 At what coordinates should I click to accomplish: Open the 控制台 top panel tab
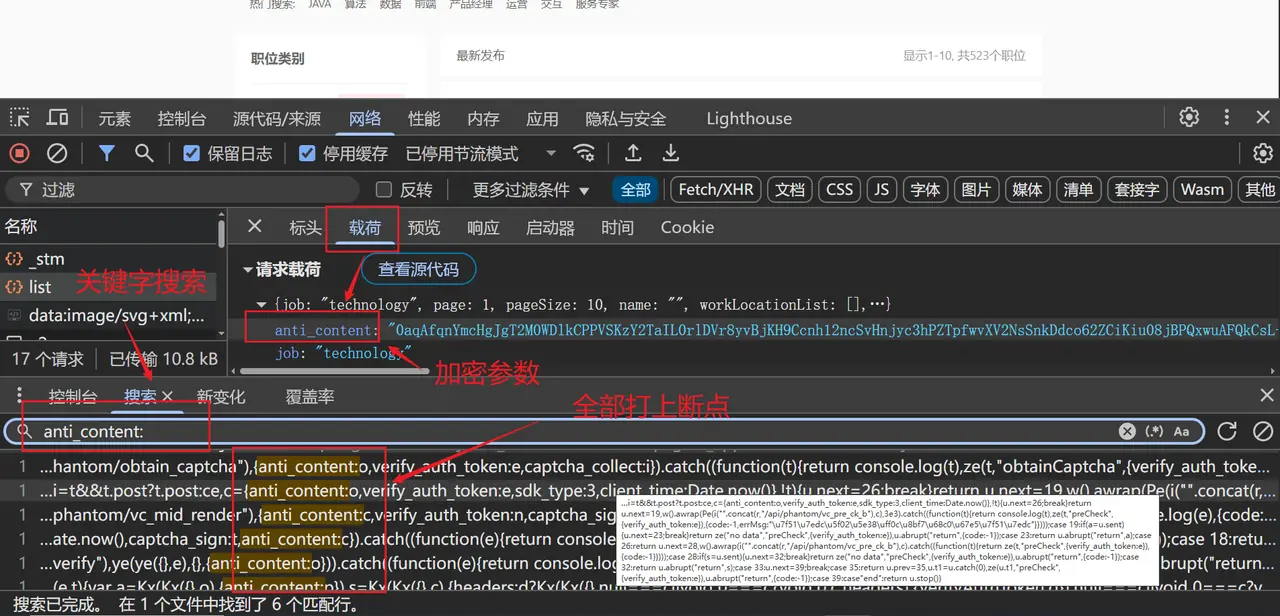[x=181, y=118]
